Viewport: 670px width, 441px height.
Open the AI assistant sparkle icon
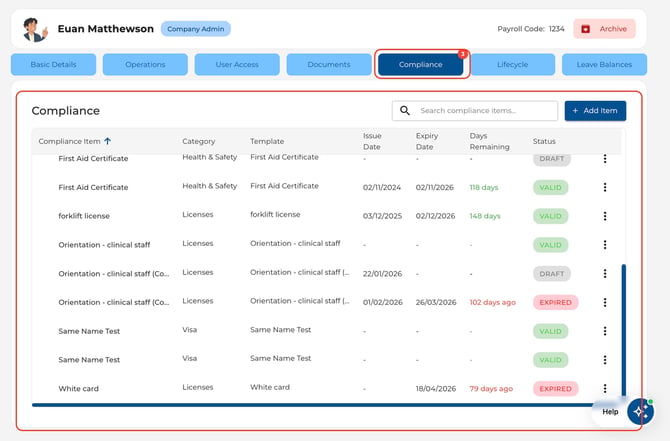640,412
